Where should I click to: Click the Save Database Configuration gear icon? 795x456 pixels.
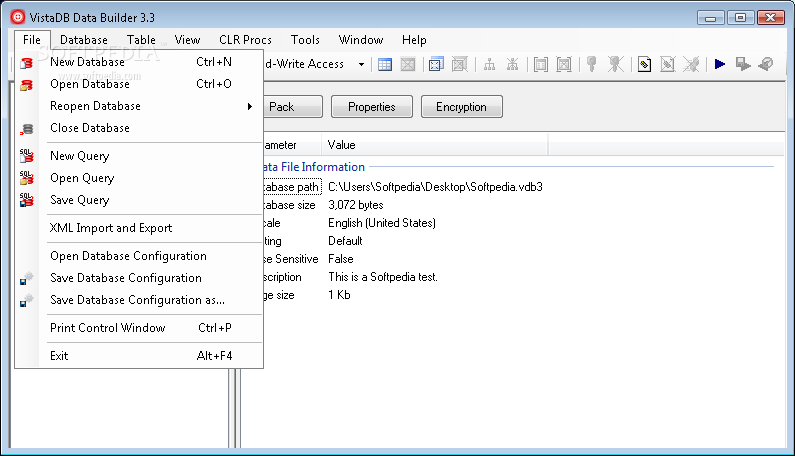26,278
